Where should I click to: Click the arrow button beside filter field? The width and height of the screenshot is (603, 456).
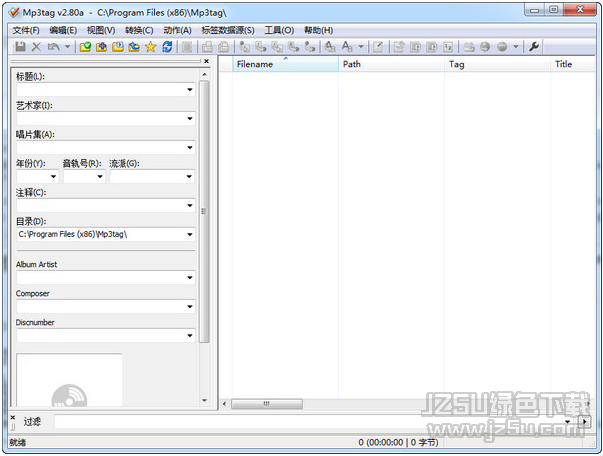(x=585, y=421)
